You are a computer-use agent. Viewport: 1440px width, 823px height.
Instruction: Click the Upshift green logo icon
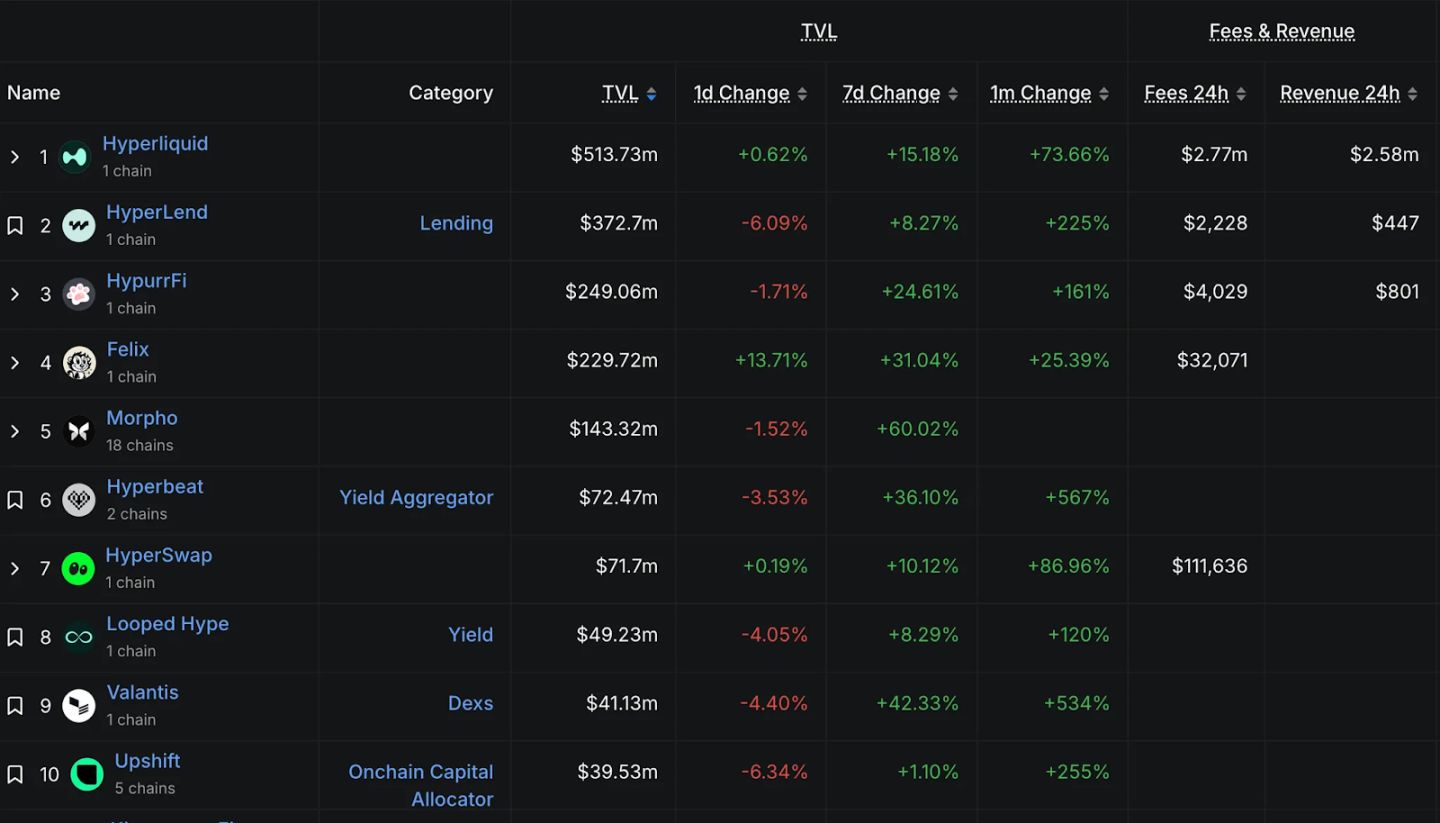[87, 774]
